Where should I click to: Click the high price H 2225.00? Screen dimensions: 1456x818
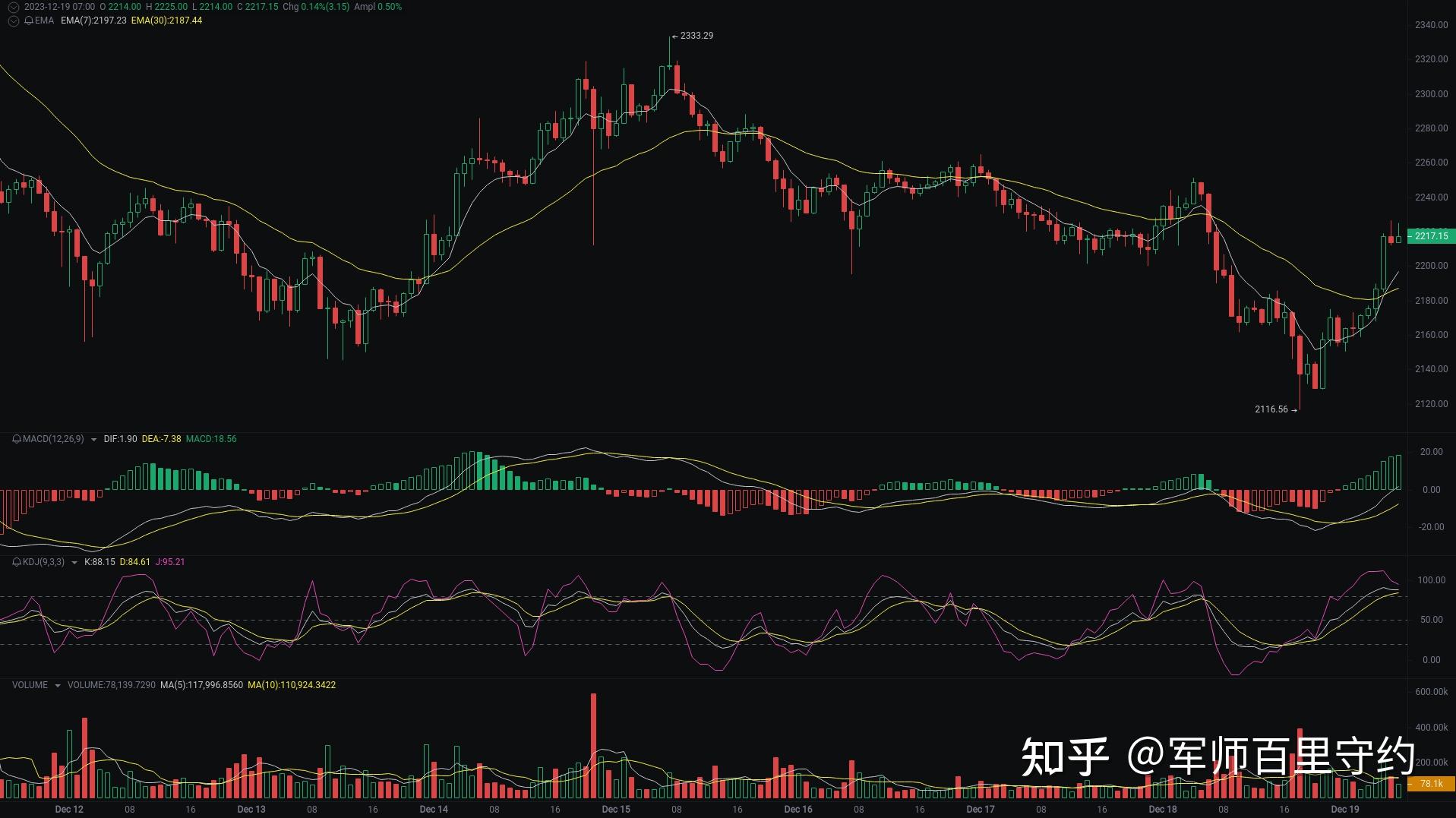click(166, 7)
